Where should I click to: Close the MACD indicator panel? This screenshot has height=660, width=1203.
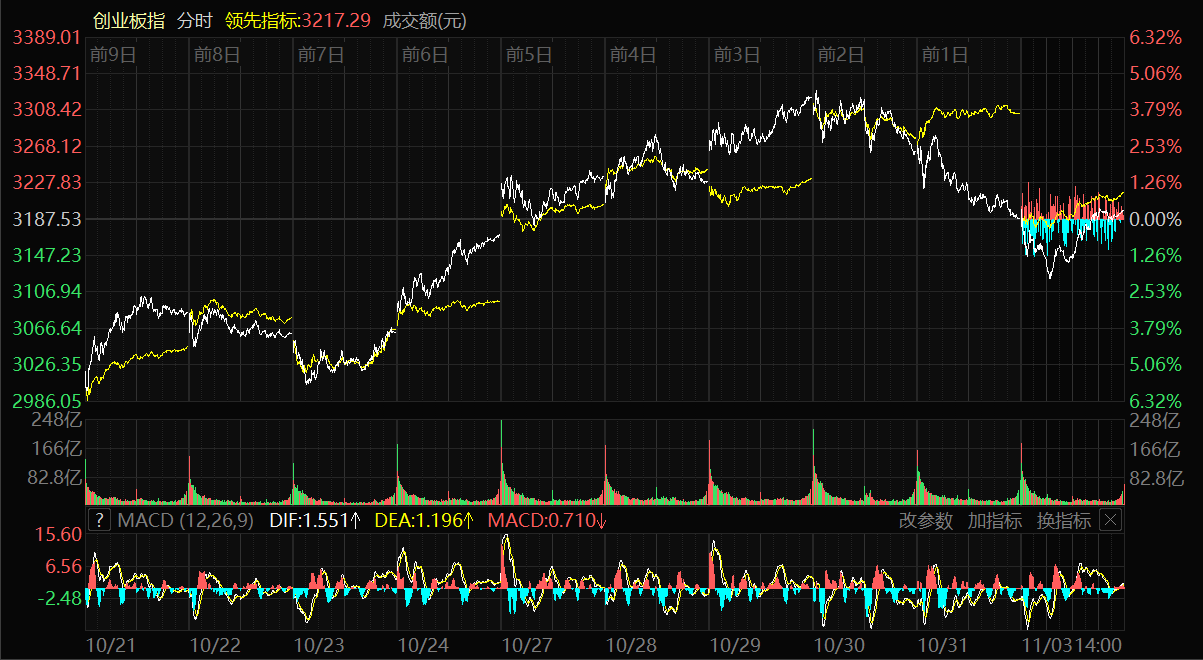tap(1110, 520)
